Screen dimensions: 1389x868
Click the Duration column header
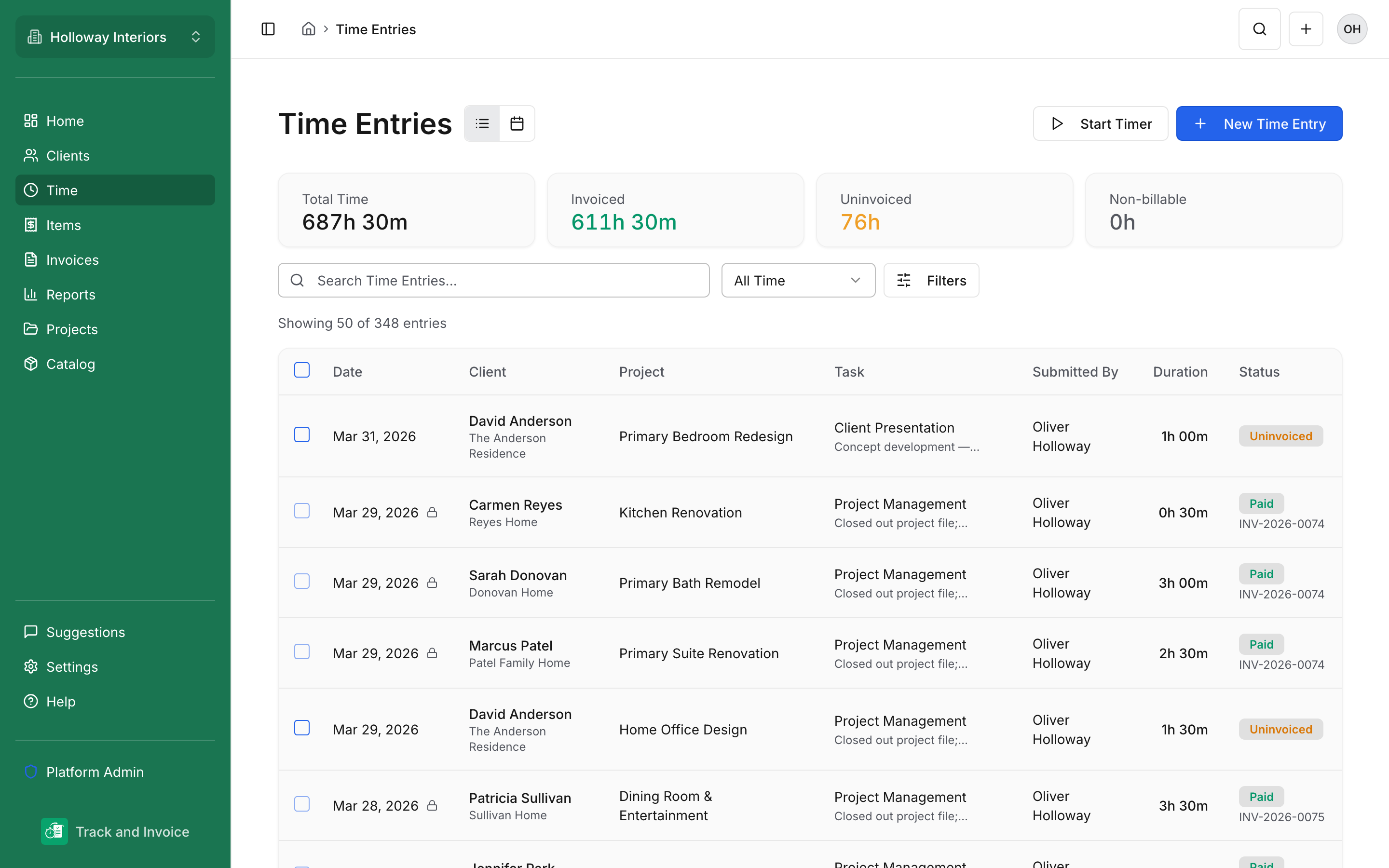click(1180, 371)
